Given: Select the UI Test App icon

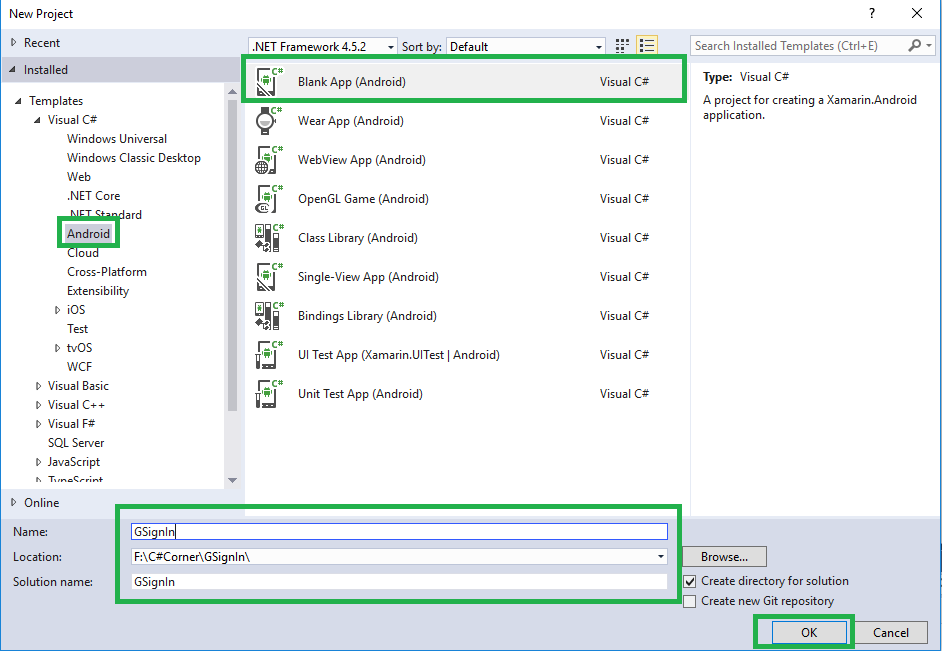Looking at the screenshot, I should pyautogui.click(x=269, y=355).
